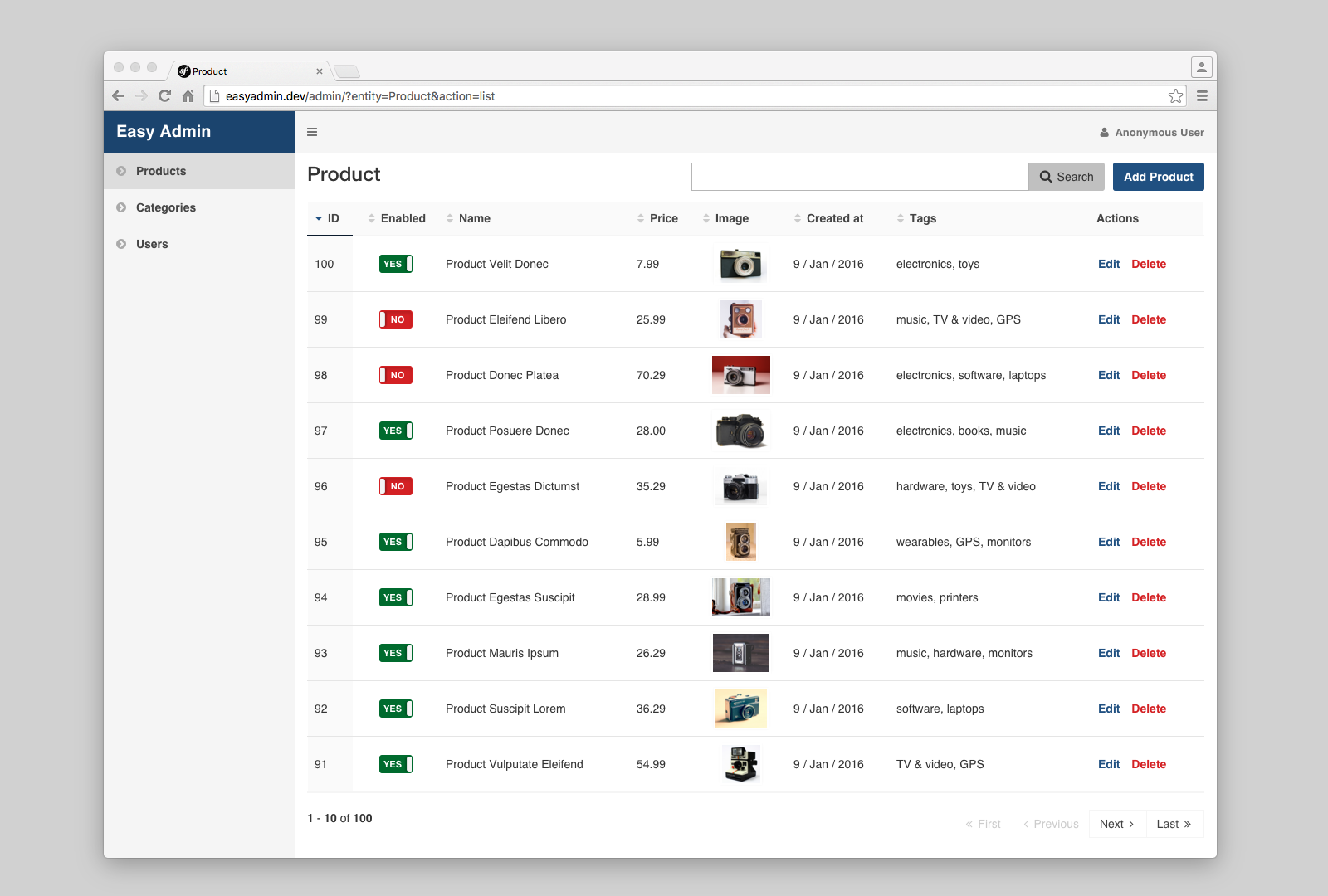The height and width of the screenshot is (896, 1328).
Task: Toggle enabled switch for Product Mauris Ipsum
Action: (x=396, y=653)
